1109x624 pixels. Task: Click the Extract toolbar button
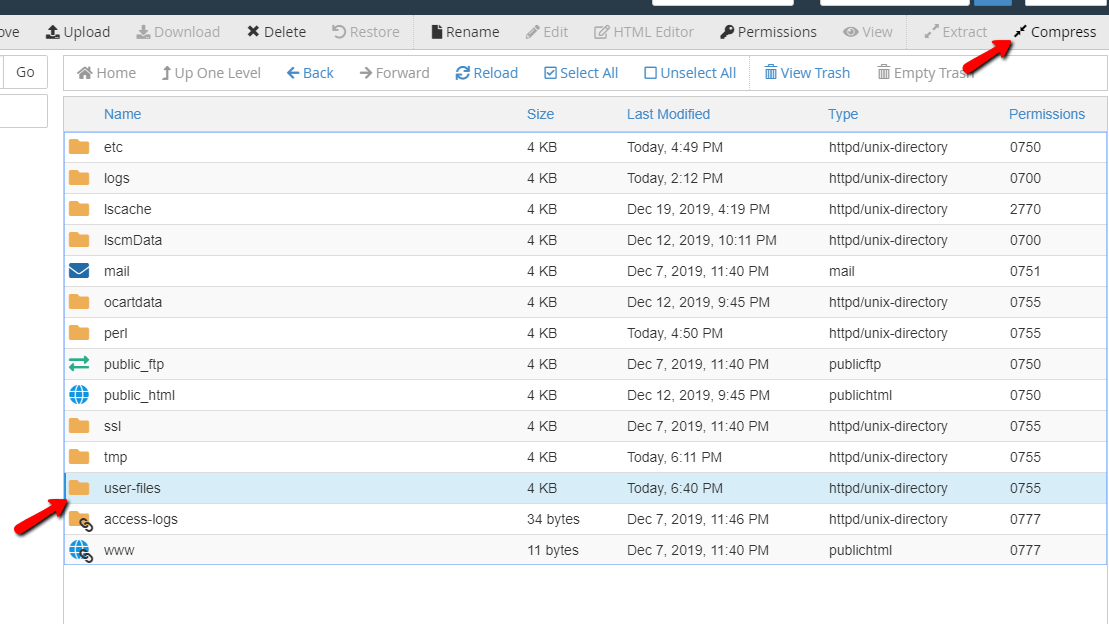coord(956,32)
